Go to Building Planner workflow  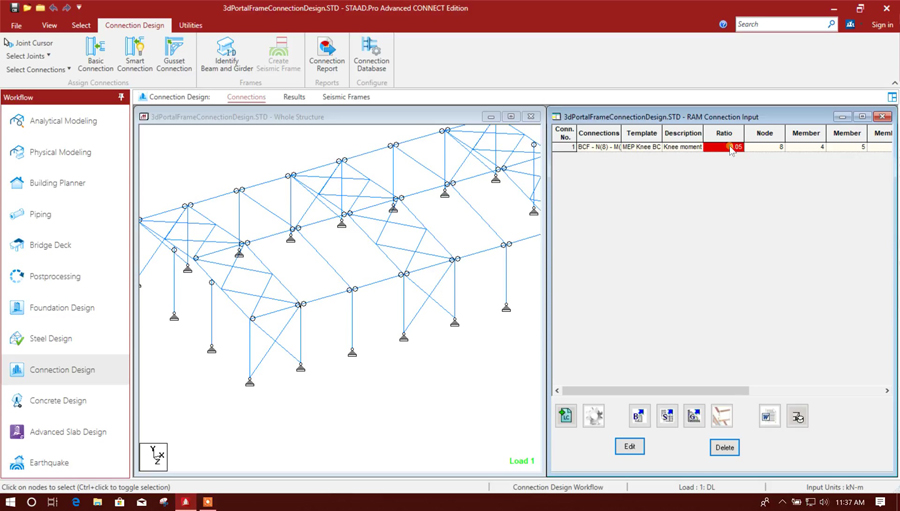[x=65, y=183]
